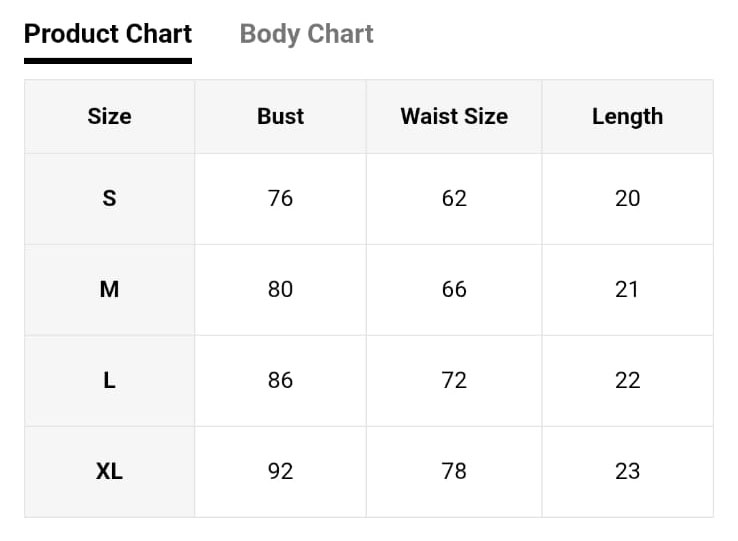The height and width of the screenshot is (541, 738).
Task: Switch to the Body Chart tab
Action: click(x=306, y=34)
